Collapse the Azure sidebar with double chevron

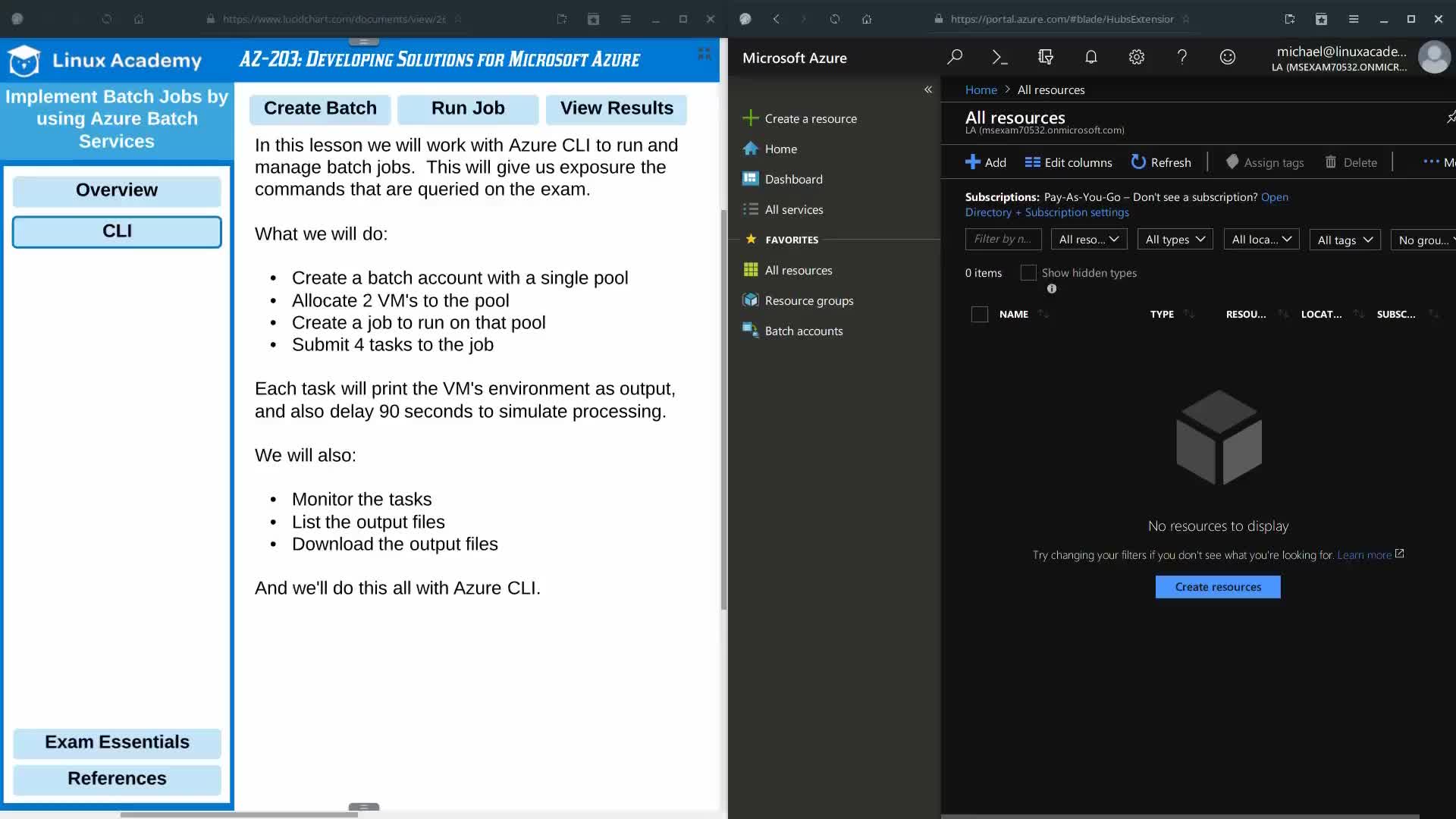(927, 89)
